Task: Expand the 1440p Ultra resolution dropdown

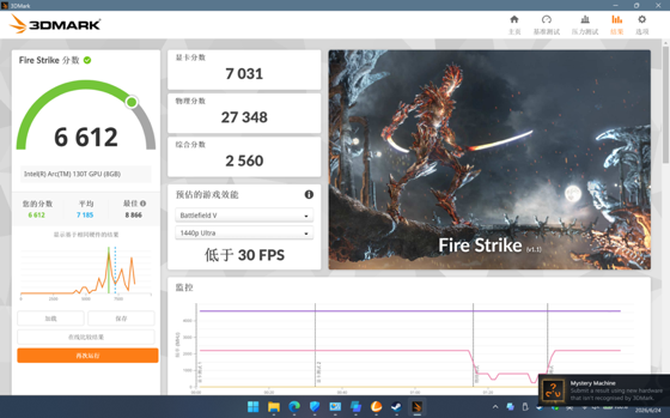Action: click(244, 233)
